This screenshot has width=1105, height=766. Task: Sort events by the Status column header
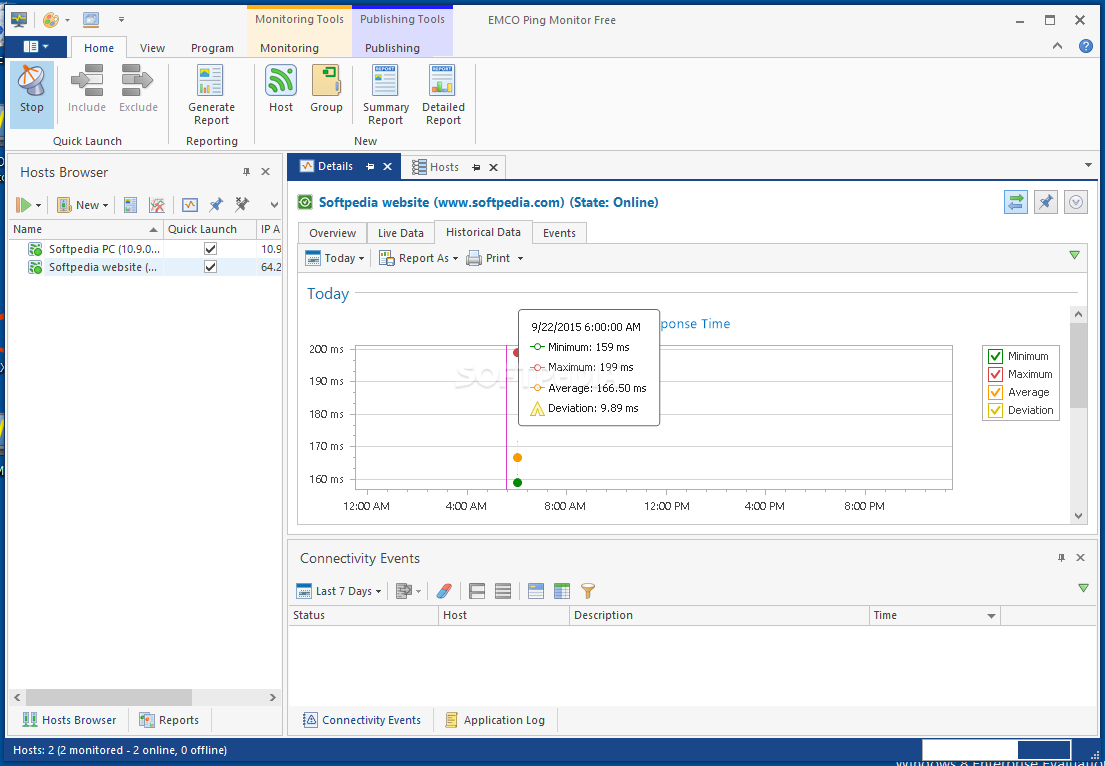pyautogui.click(x=363, y=616)
